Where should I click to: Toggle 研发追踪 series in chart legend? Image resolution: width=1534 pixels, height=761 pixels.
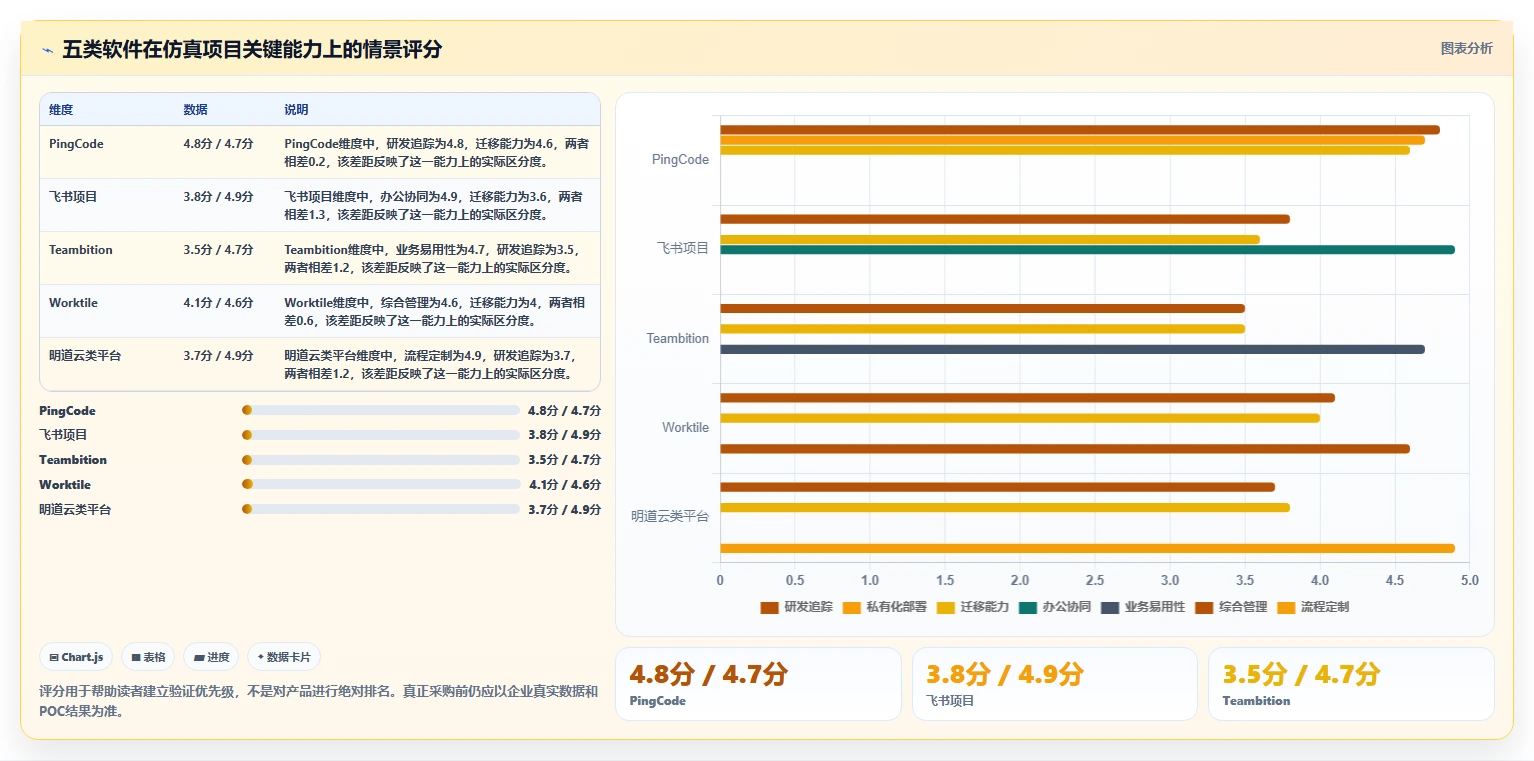[x=796, y=607]
